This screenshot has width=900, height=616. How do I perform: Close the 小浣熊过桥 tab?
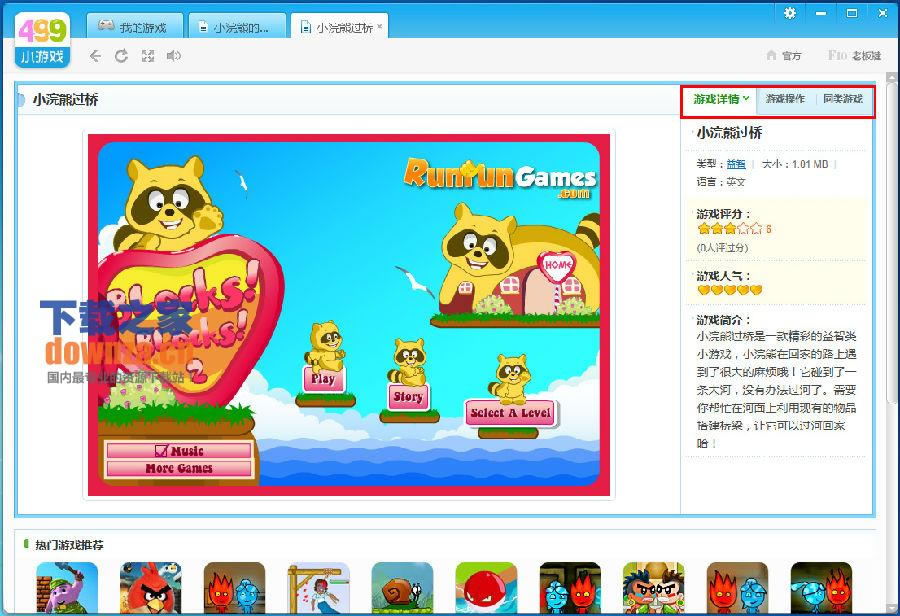379,26
